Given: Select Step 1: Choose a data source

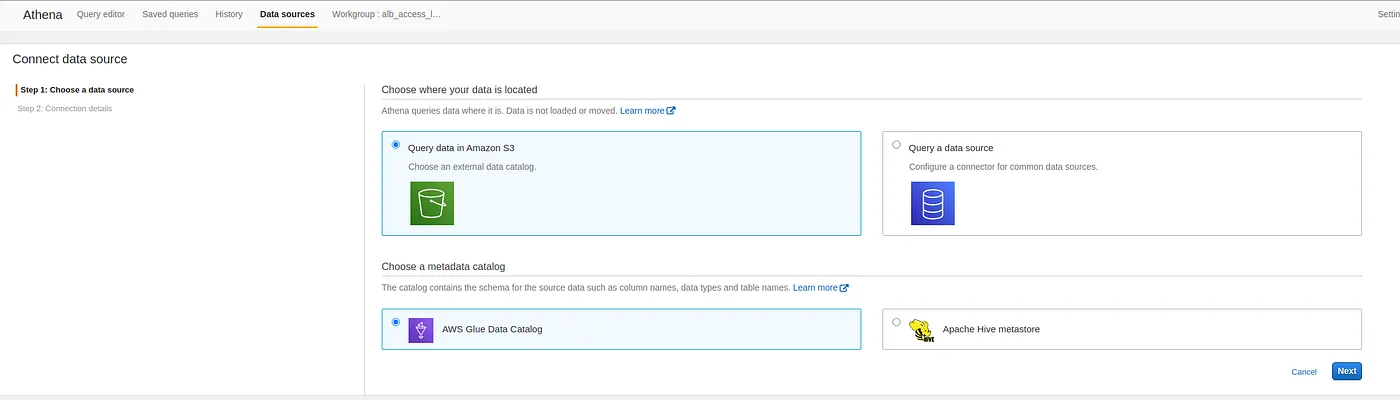Looking at the screenshot, I should coord(77,90).
